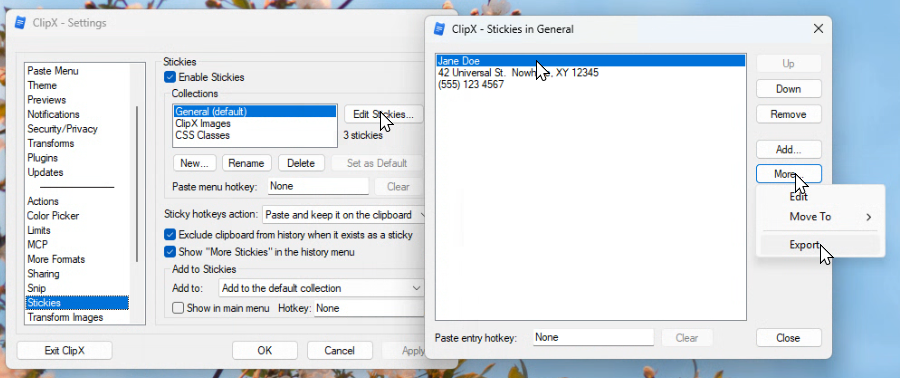
Task: Click Edit Stickies... button
Action: pos(383,114)
